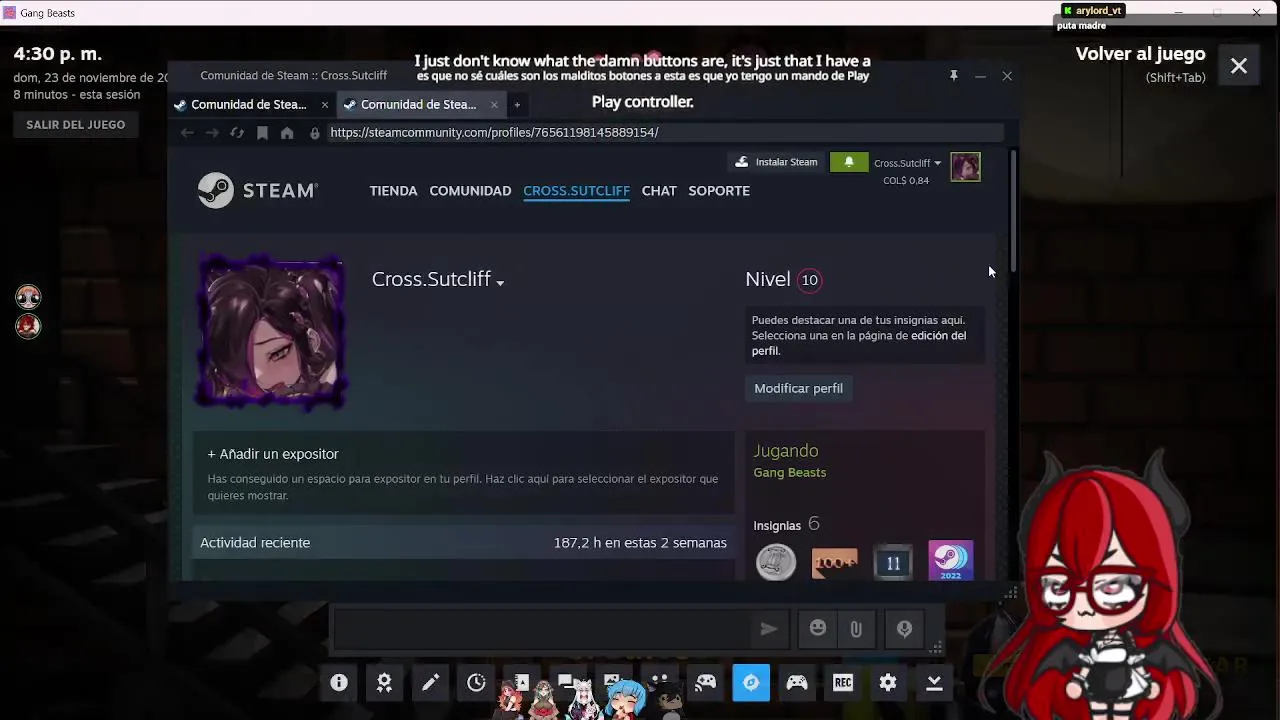The height and width of the screenshot is (720, 1280).
Task: Click the 100+ games badge
Action: (834, 562)
